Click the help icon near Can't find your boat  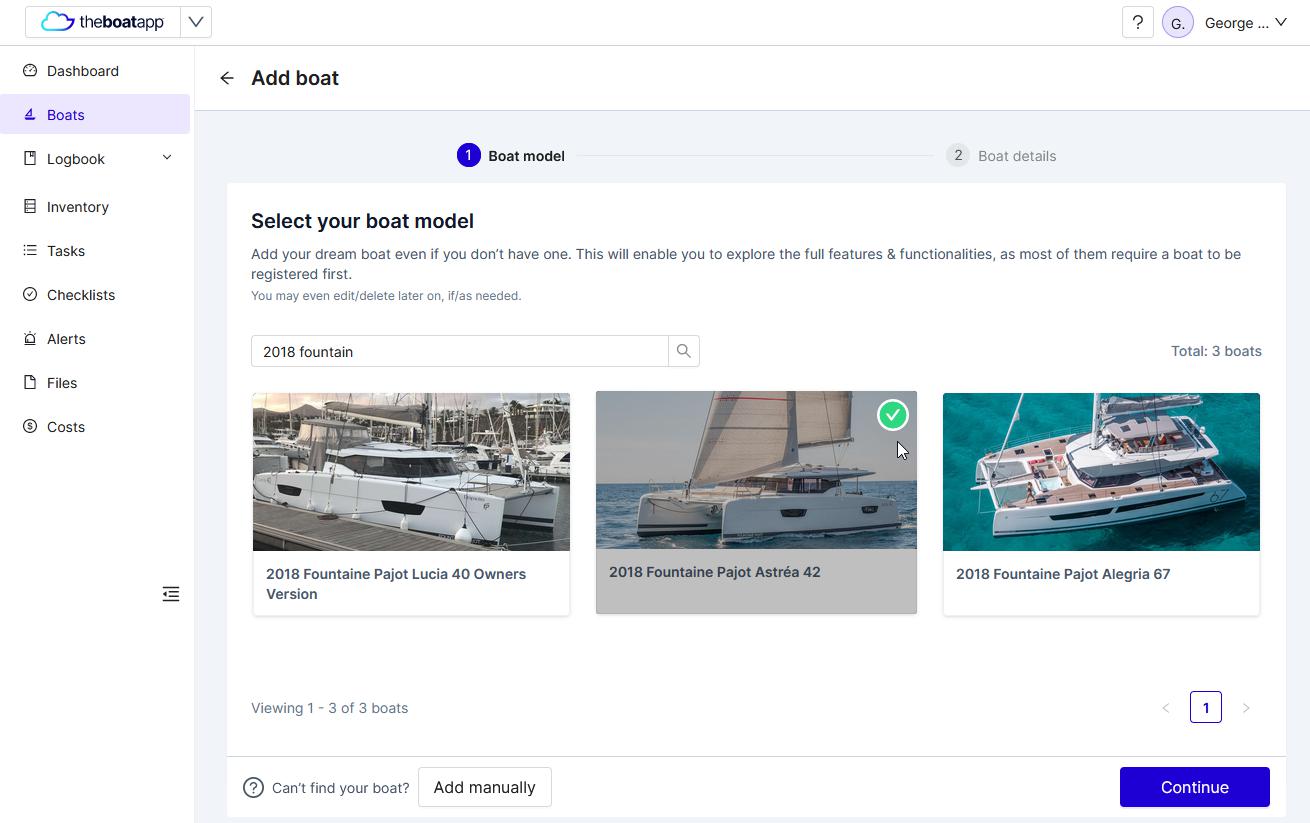(254, 788)
